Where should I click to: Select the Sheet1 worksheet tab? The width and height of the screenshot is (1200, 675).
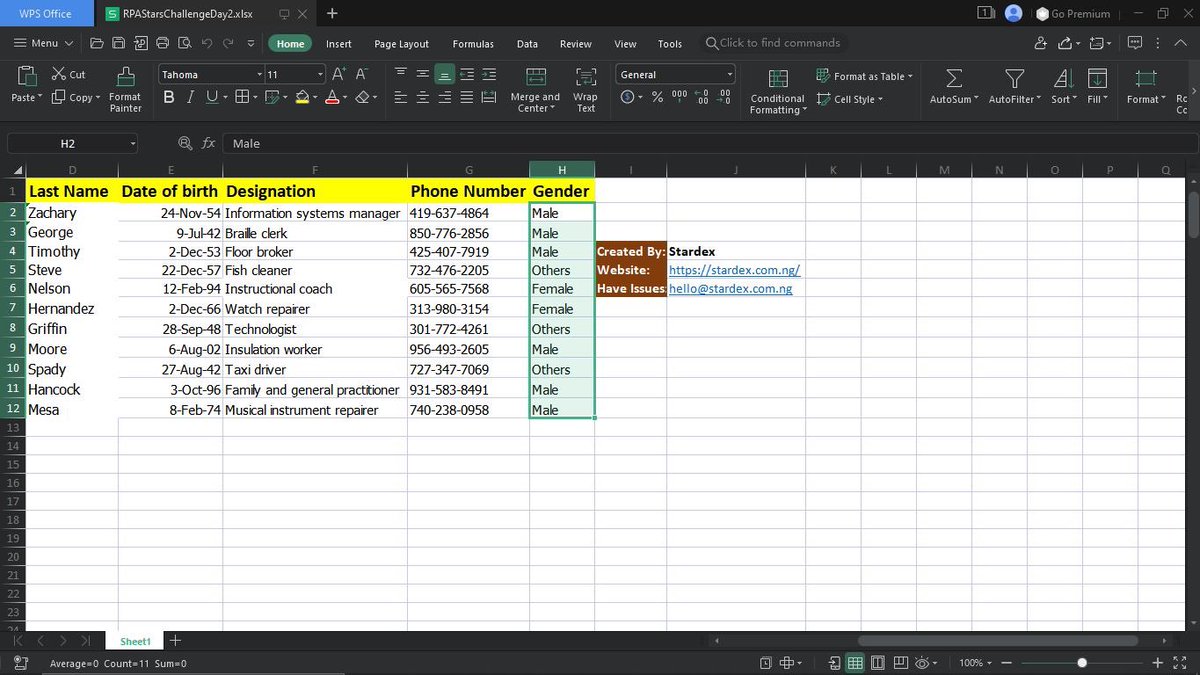[x=135, y=641]
